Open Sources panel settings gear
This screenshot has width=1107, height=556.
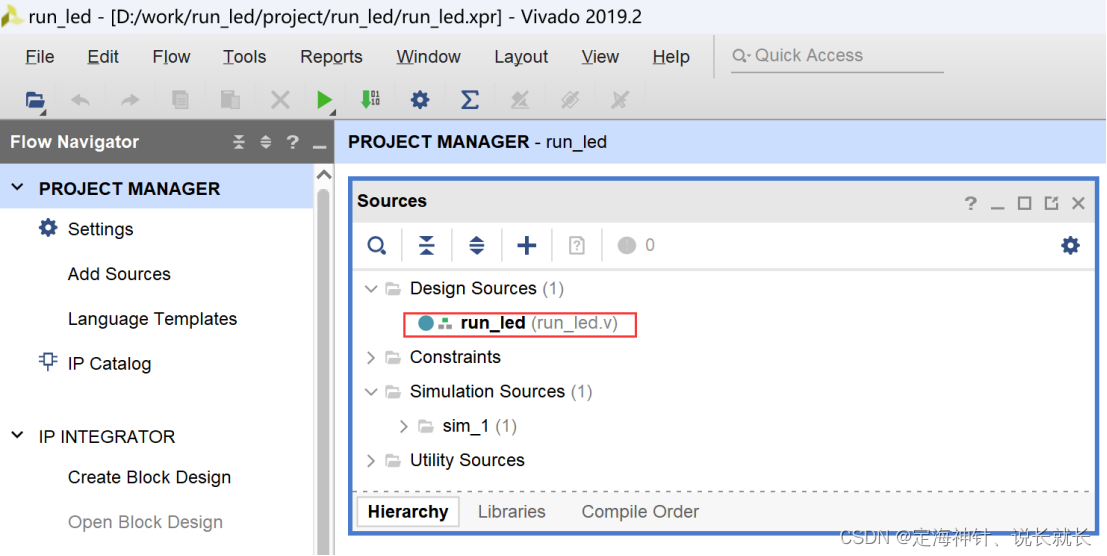pyautogui.click(x=1070, y=246)
